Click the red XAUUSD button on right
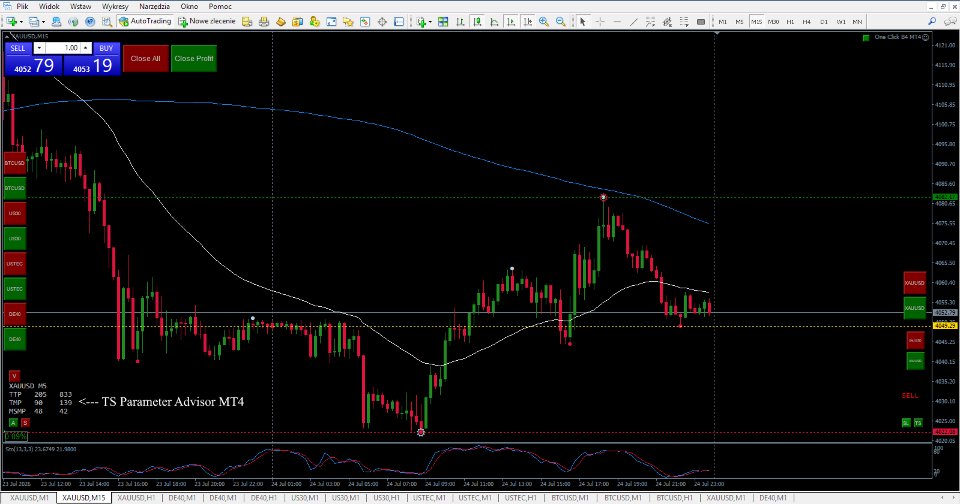Viewport: 960px width, 504px height. click(x=915, y=283)
